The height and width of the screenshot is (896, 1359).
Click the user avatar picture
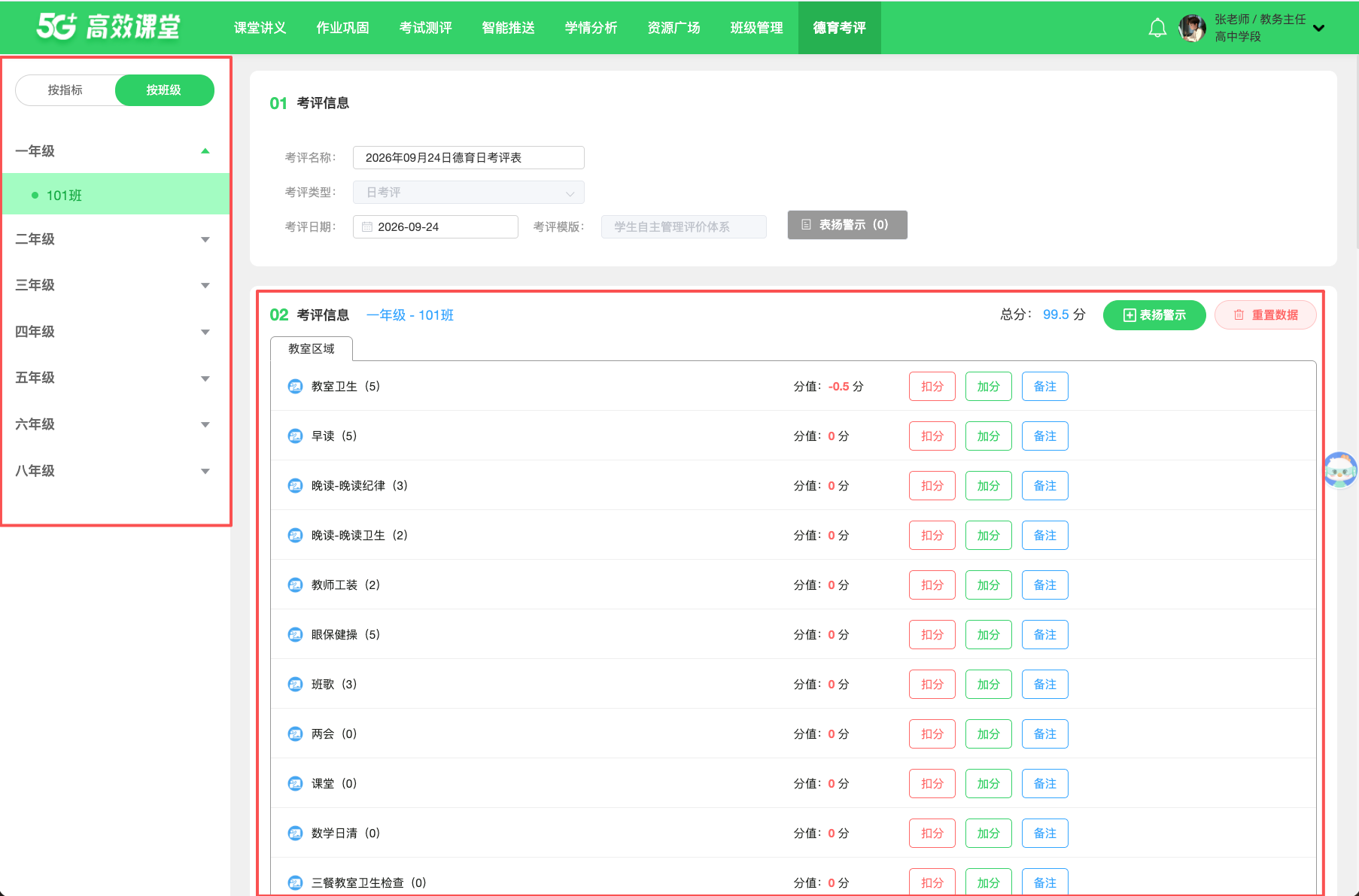(1192, 28)
